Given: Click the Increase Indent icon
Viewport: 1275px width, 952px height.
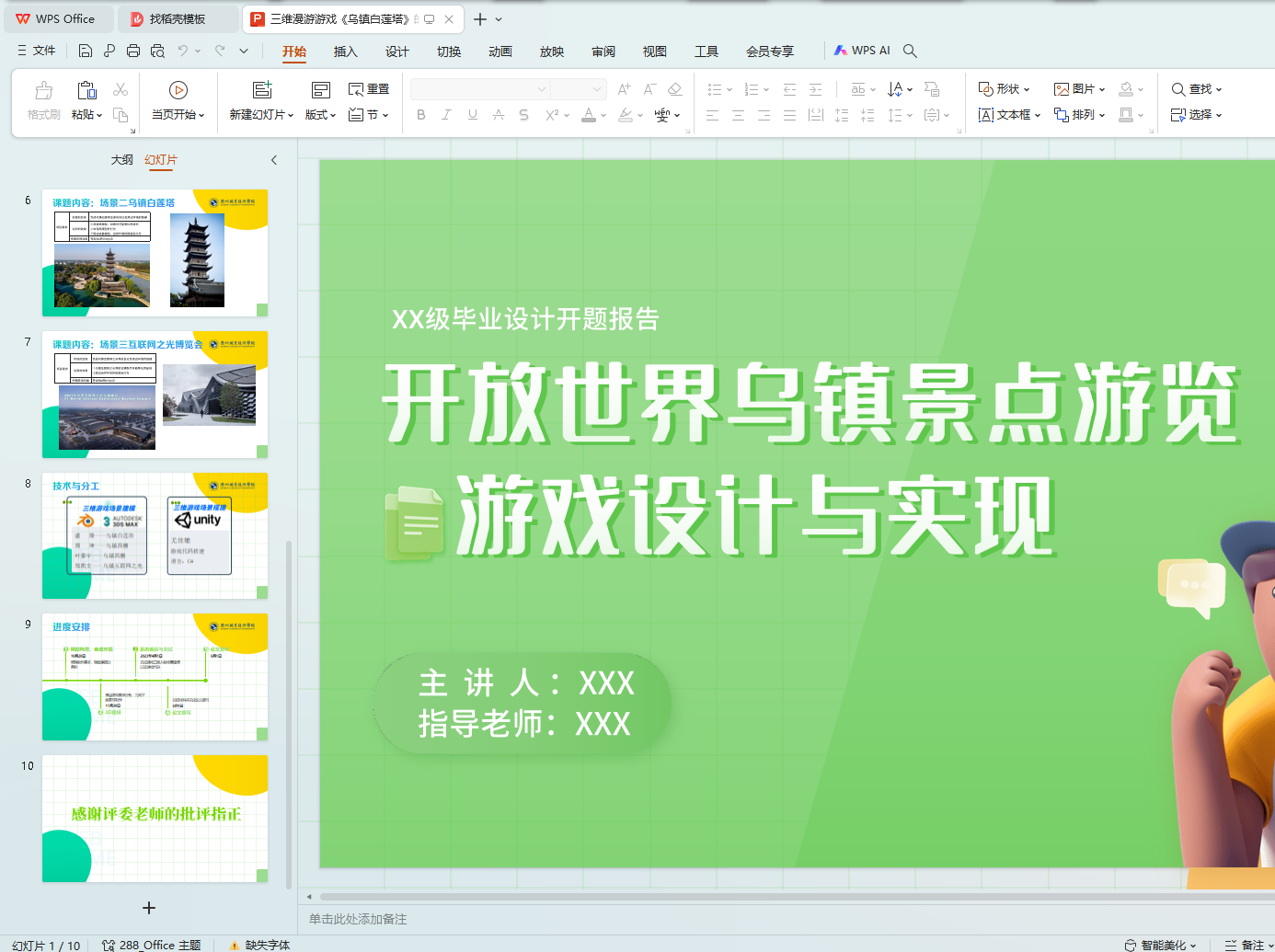Looking at the screenshot, I should pyautogui.click(x=815, y=89).
